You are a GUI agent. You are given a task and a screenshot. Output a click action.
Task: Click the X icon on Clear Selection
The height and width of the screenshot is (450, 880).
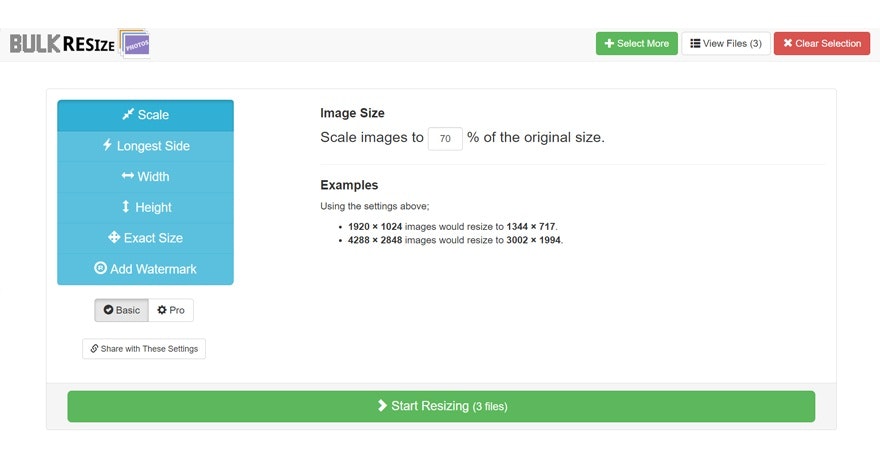point(788,44)
